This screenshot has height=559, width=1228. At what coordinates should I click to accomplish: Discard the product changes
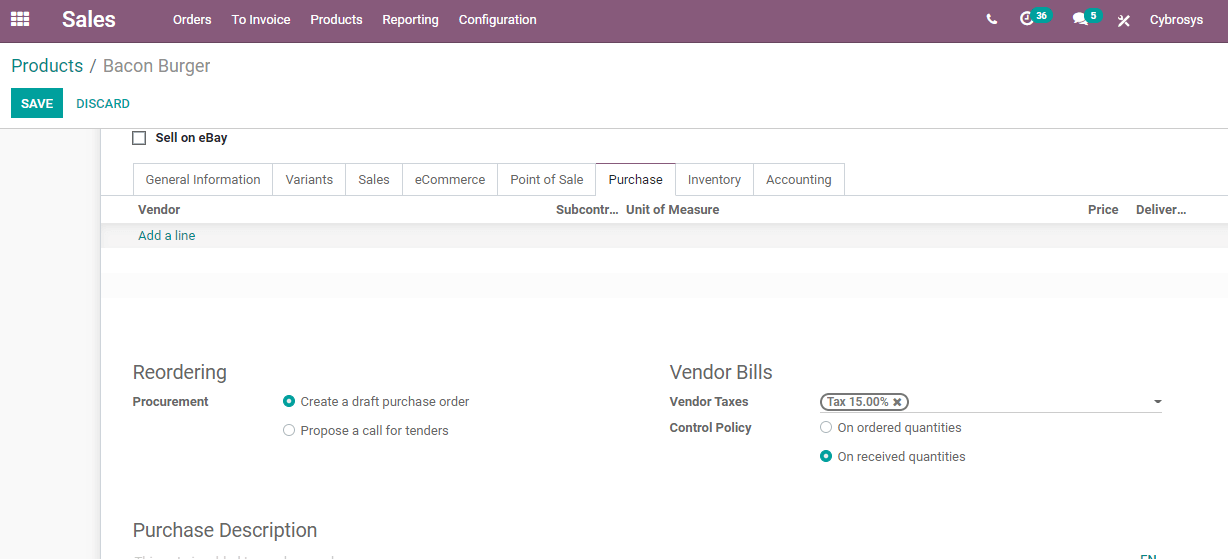coord(103,104)
